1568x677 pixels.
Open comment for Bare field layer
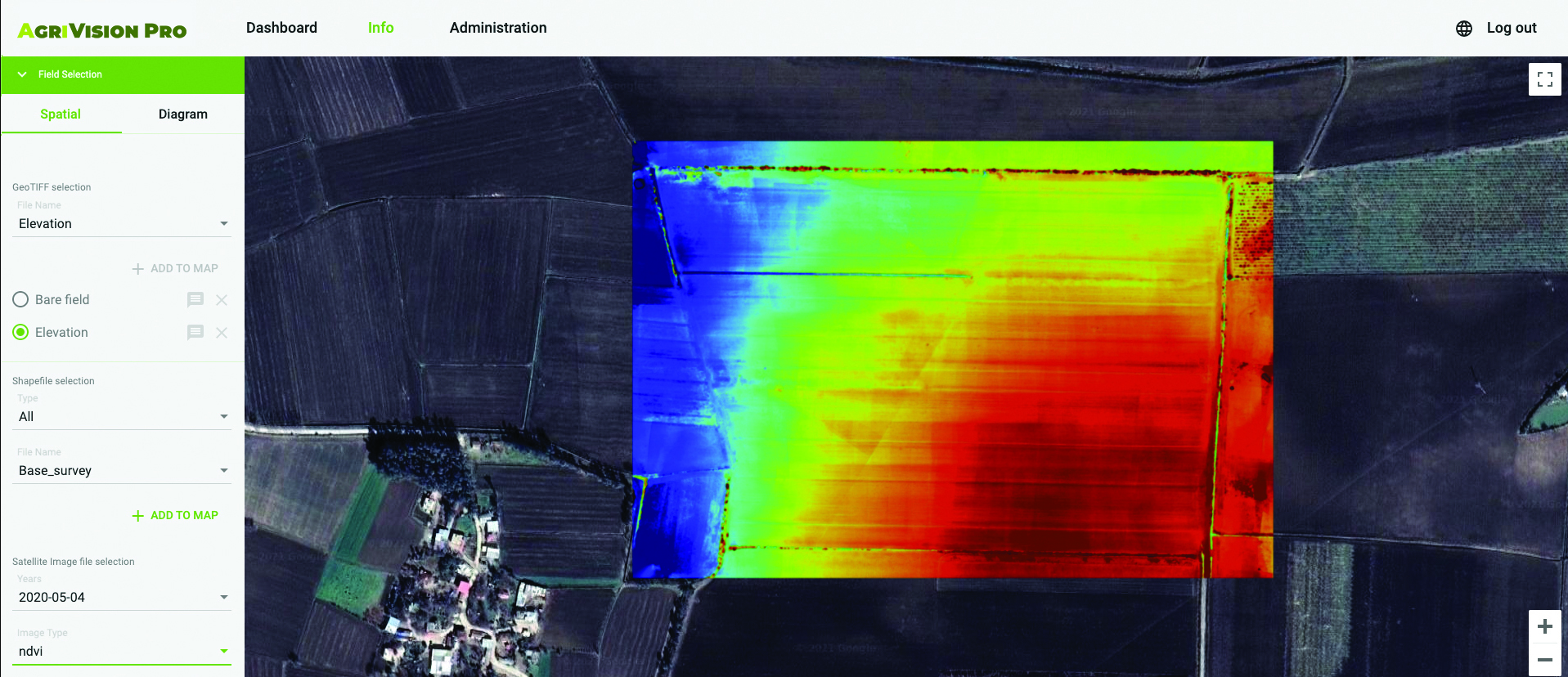(x=195, y=300)
